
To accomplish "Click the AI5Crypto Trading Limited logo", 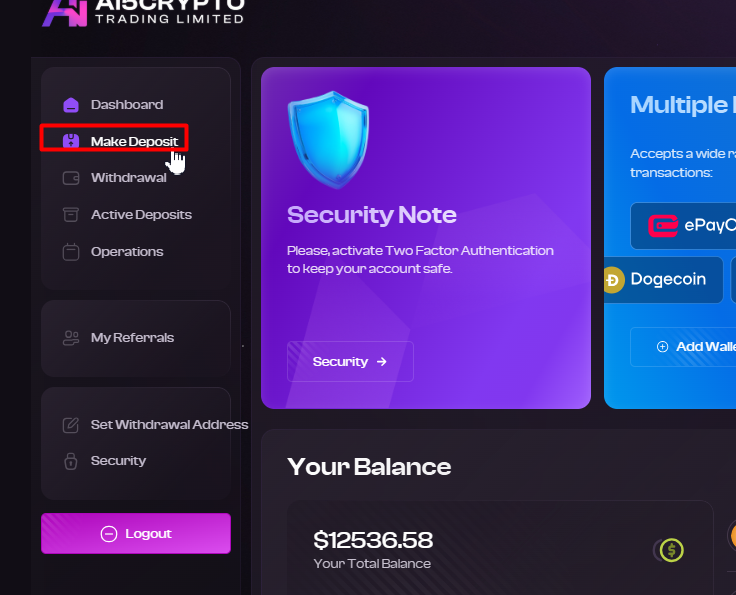I will 143,12.
